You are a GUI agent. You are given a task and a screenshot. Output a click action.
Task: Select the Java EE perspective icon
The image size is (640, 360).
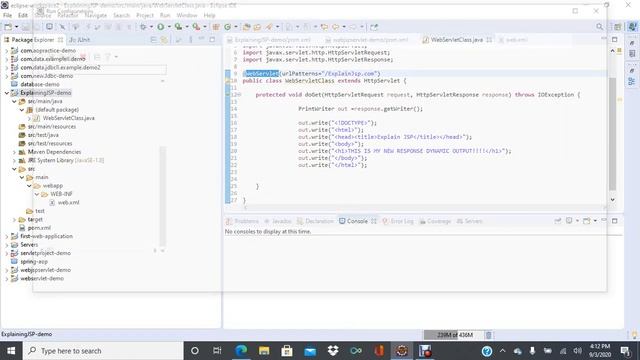[632, 27]
